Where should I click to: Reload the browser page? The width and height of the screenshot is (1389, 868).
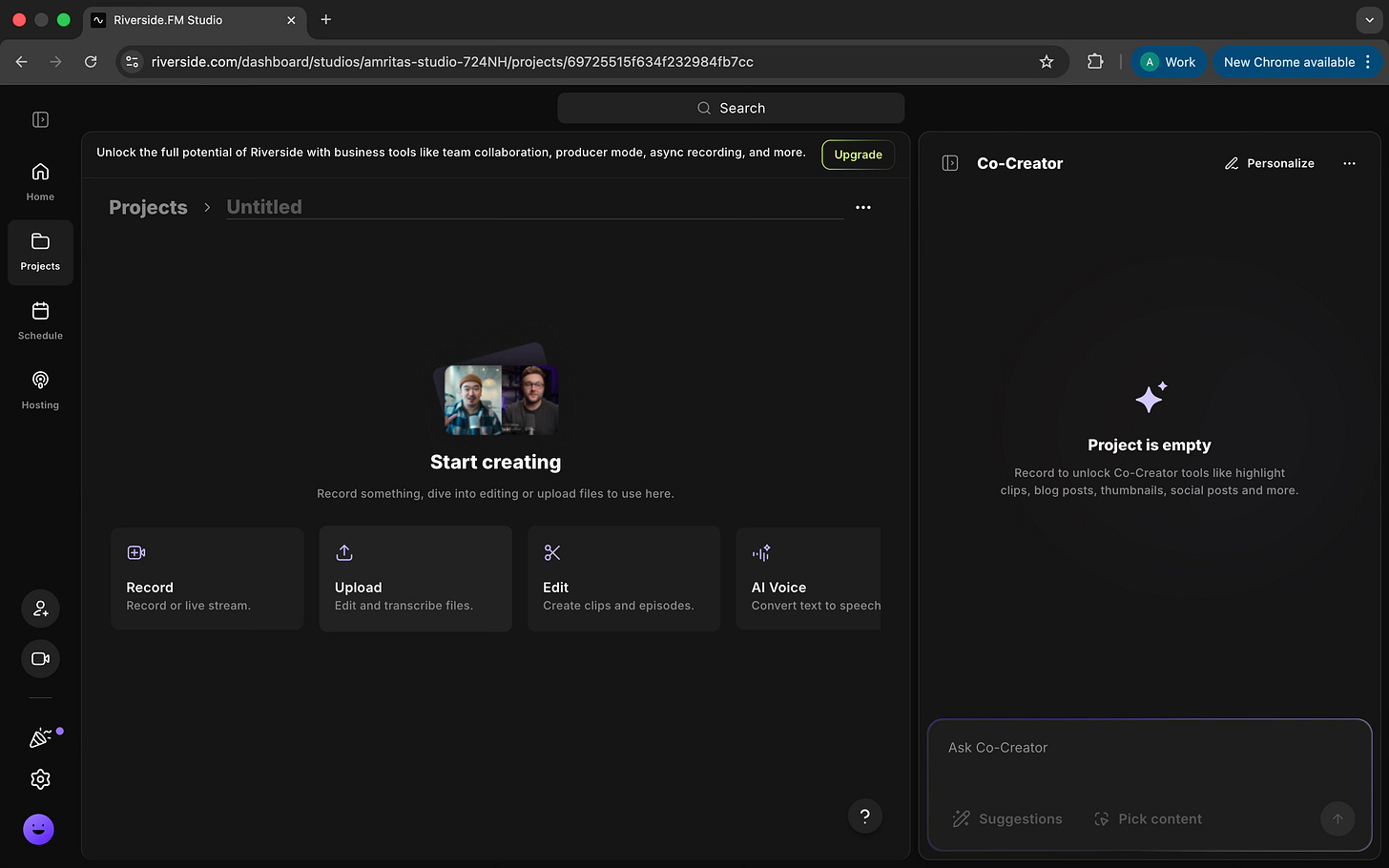(x=91, y=61)
